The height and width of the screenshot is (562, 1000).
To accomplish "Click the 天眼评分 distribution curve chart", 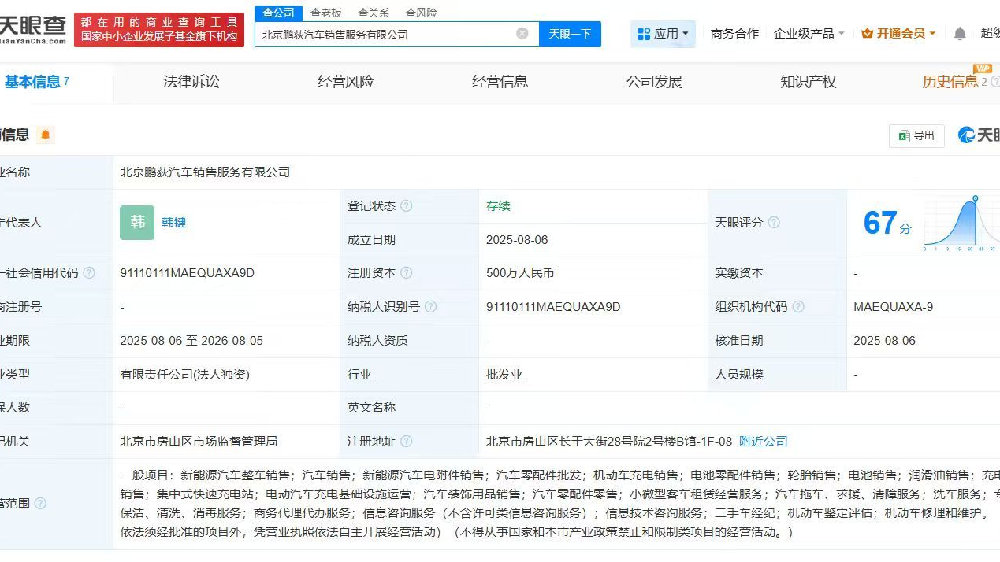I will (x=962, y=222).
